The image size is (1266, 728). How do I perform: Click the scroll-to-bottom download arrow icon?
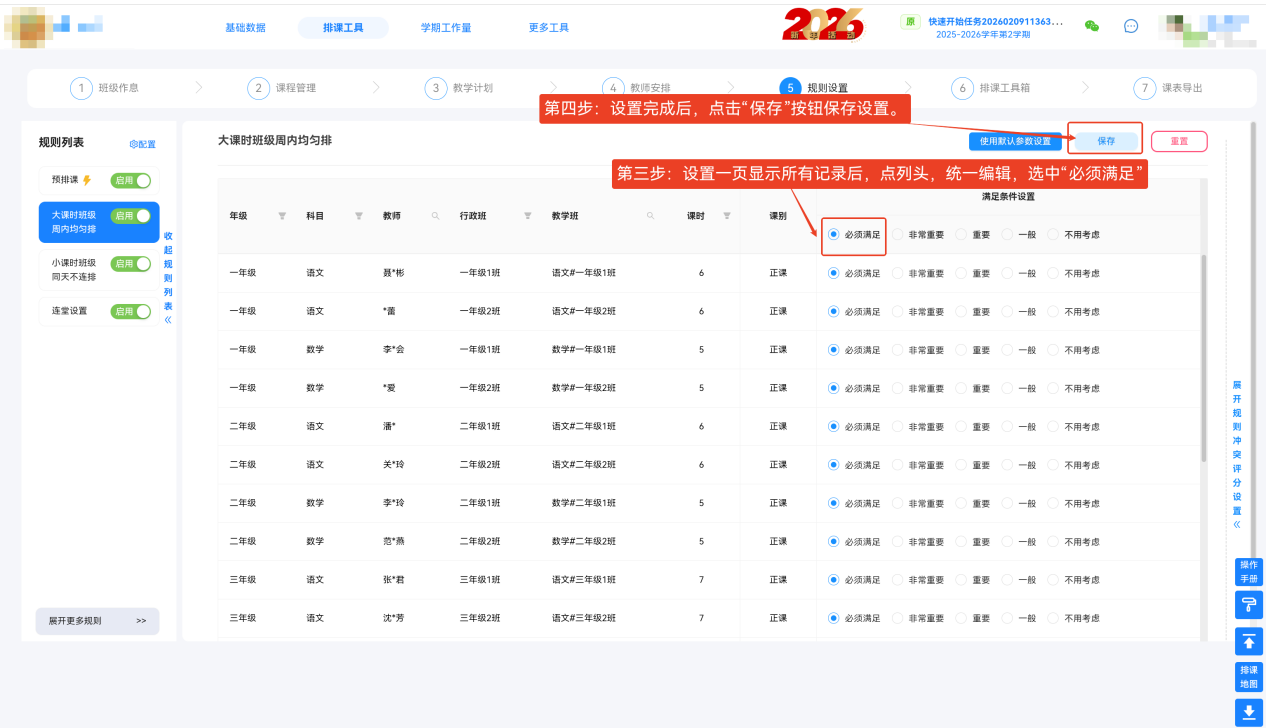click(x=1249, y=712)
